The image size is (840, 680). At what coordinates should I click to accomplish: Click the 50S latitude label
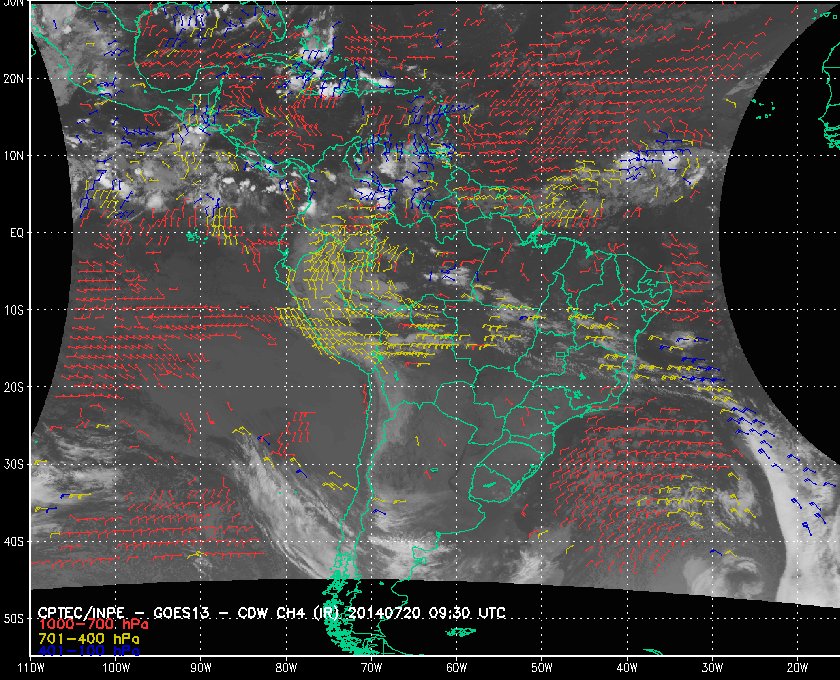[x=14, y=618]
